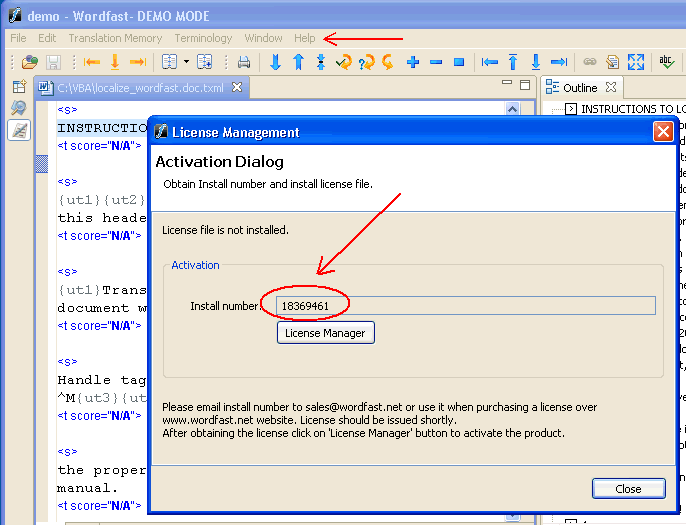686x525 pixels.
Task: Open the Help menu
Action: [304, 38]
